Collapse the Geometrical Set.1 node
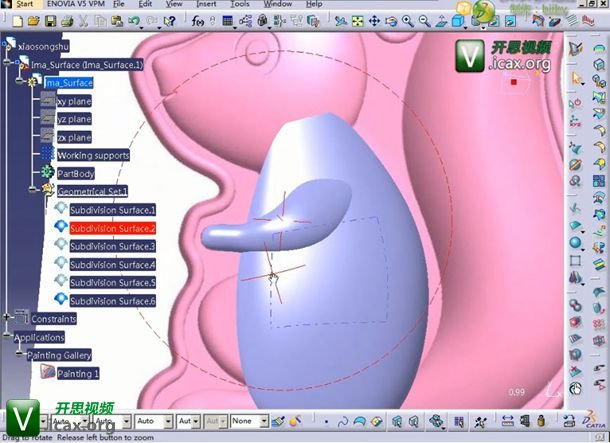Viewport: 610px width, 443px height. (33, 190)
